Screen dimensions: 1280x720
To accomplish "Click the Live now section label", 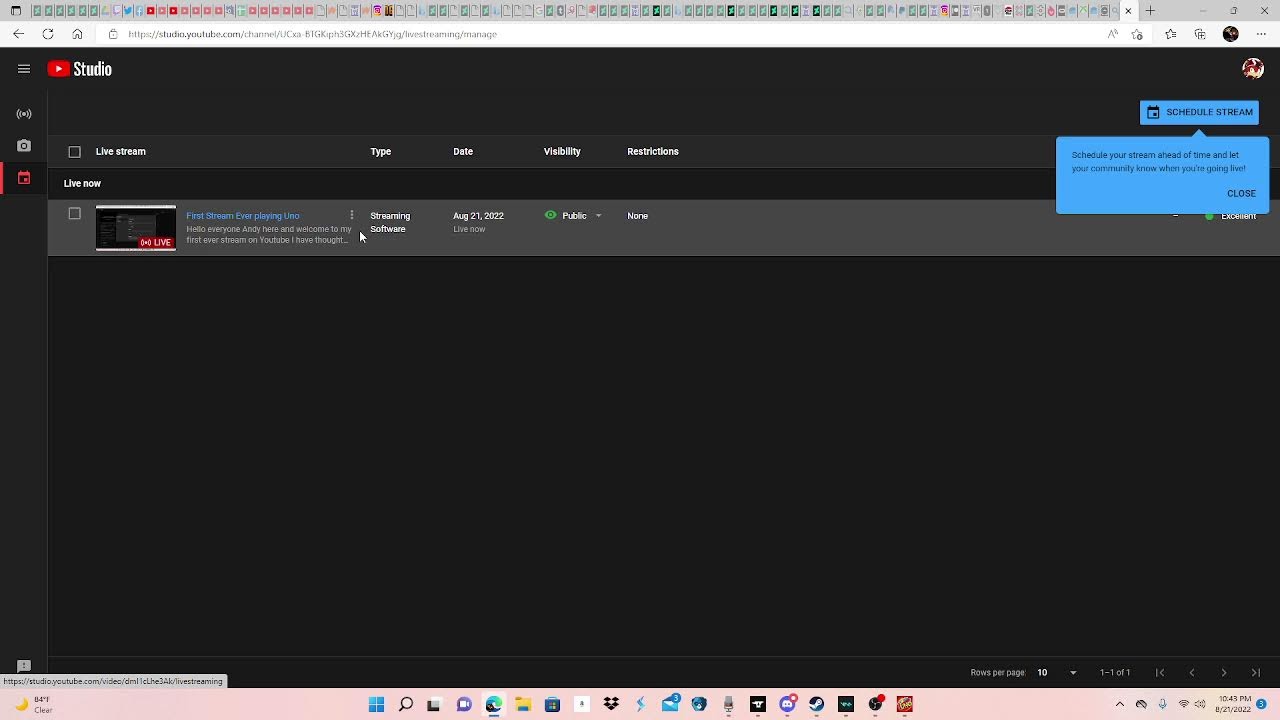I will pos(82,184).
